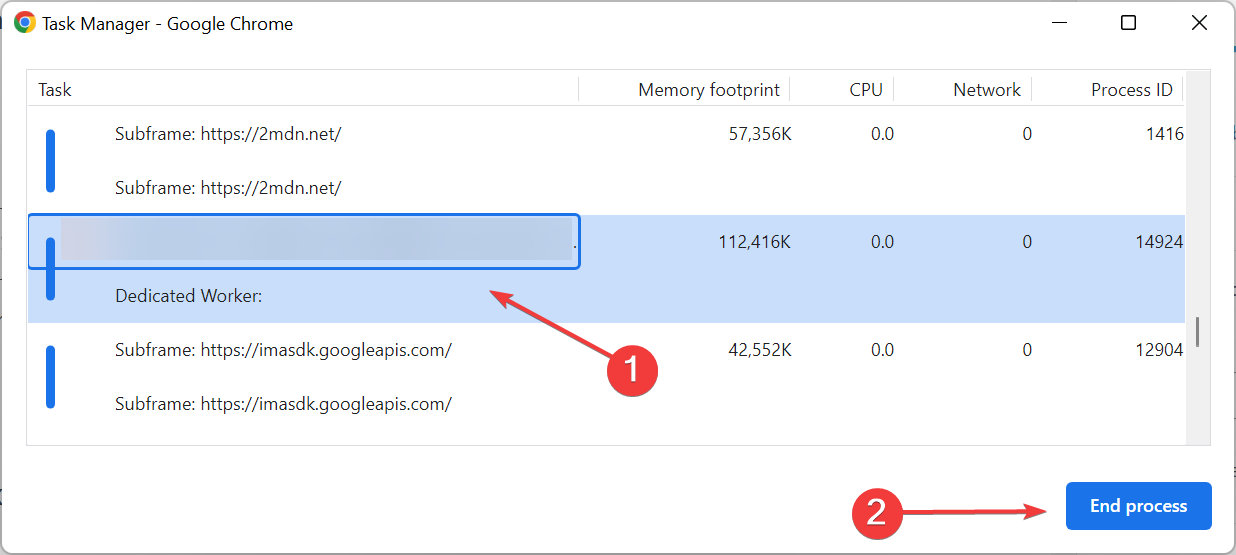Select first imasdk.googleapis.com subframe row
Screen dimensions: 1236x555
[606, 350]
